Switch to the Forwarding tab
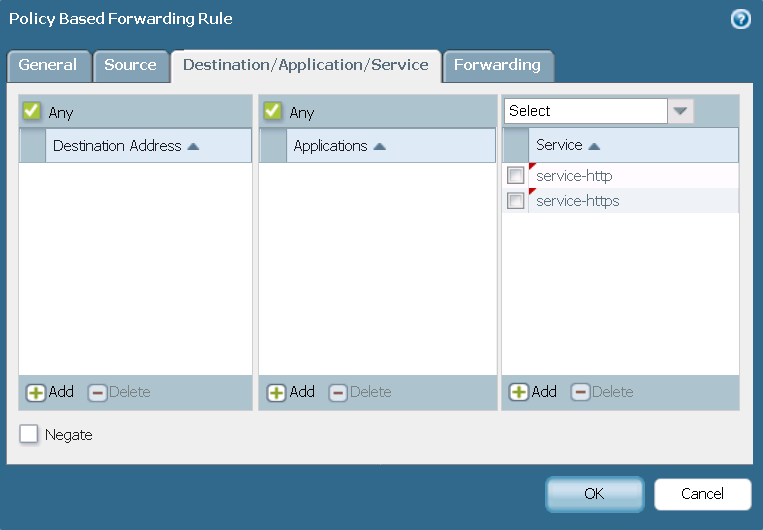Viewport: 763px width, 530px height. (497, 65)
